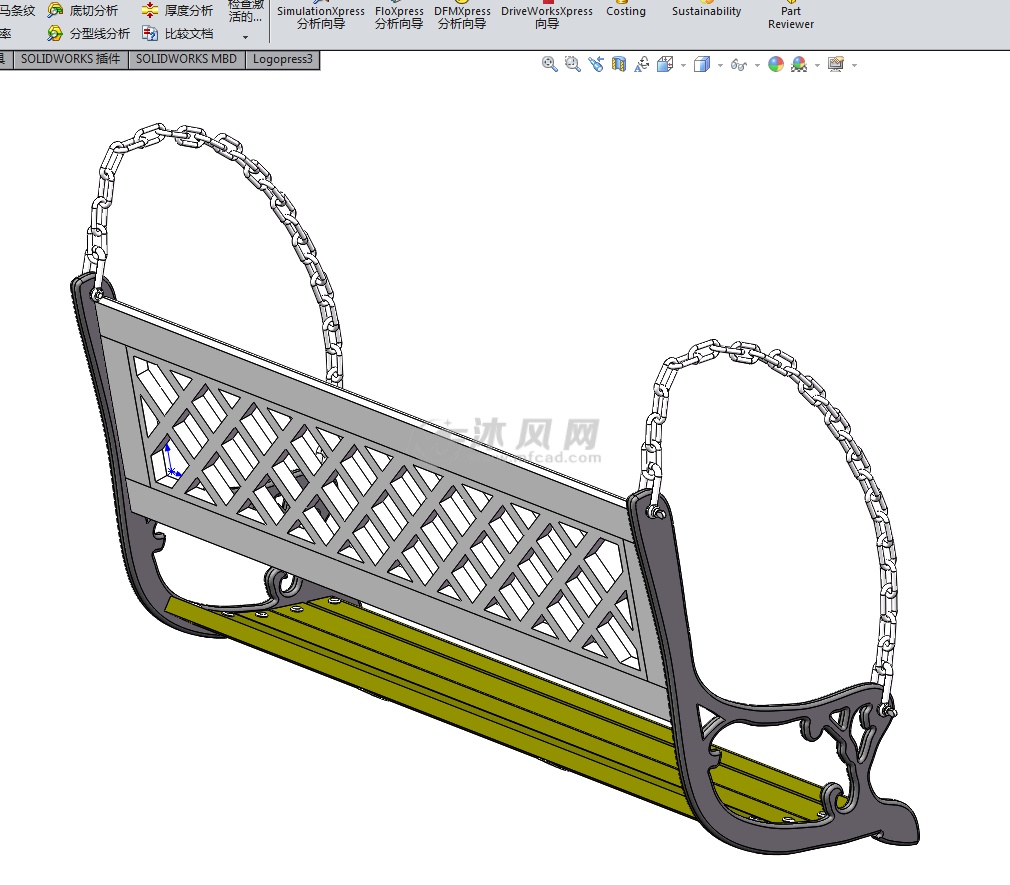1010x885 pixels.
Task: Toggle the Section View display
Action: pyautogui.click(x=619, y=65)
